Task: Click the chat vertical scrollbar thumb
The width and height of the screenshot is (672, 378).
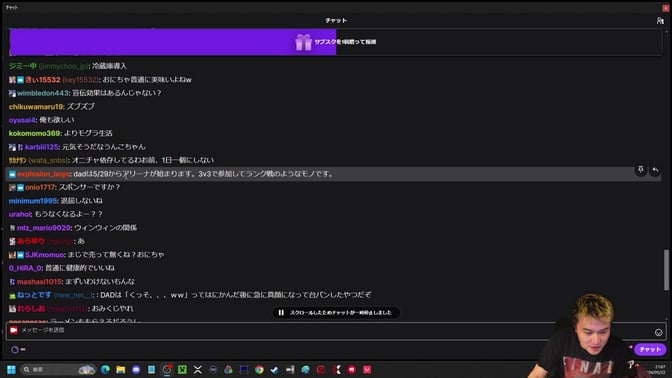Action: tap(666, 270)
